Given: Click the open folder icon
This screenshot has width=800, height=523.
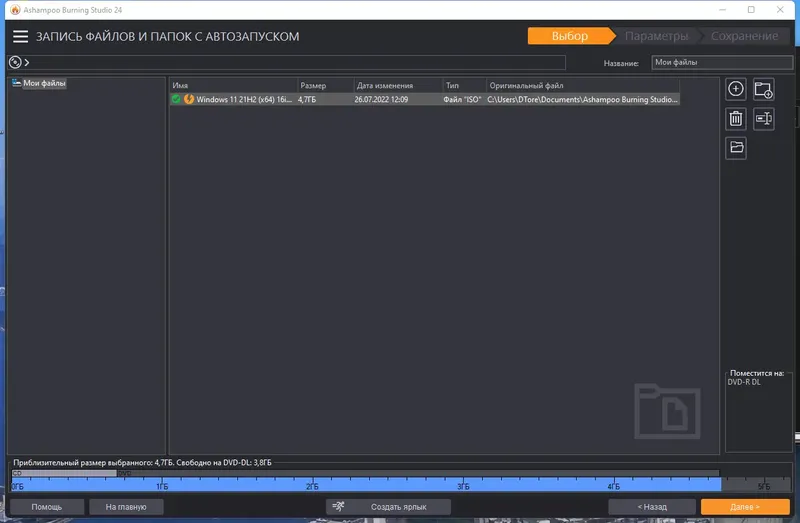Looking at the screenshot, I should tap(736, 147).
